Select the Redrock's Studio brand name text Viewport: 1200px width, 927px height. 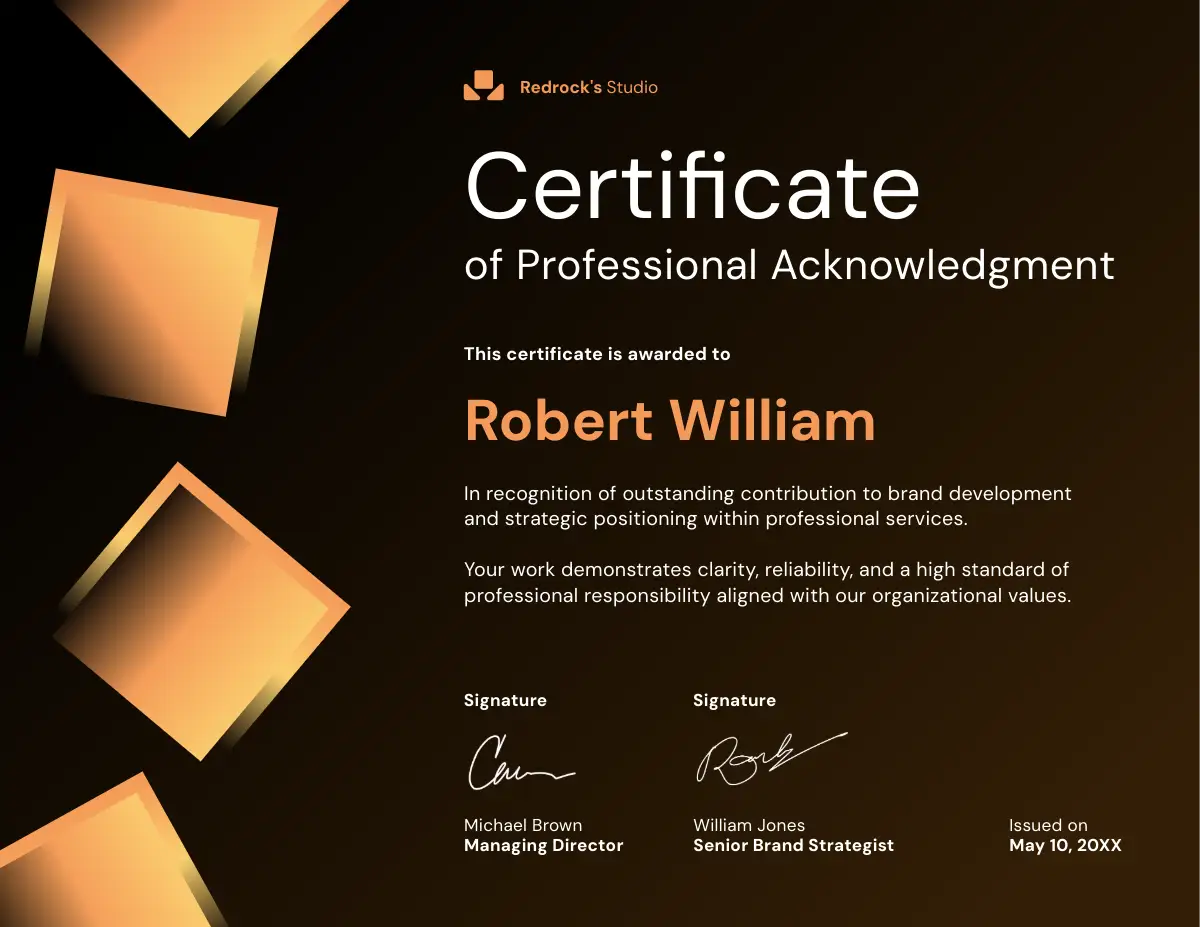[x=588, y=87]
